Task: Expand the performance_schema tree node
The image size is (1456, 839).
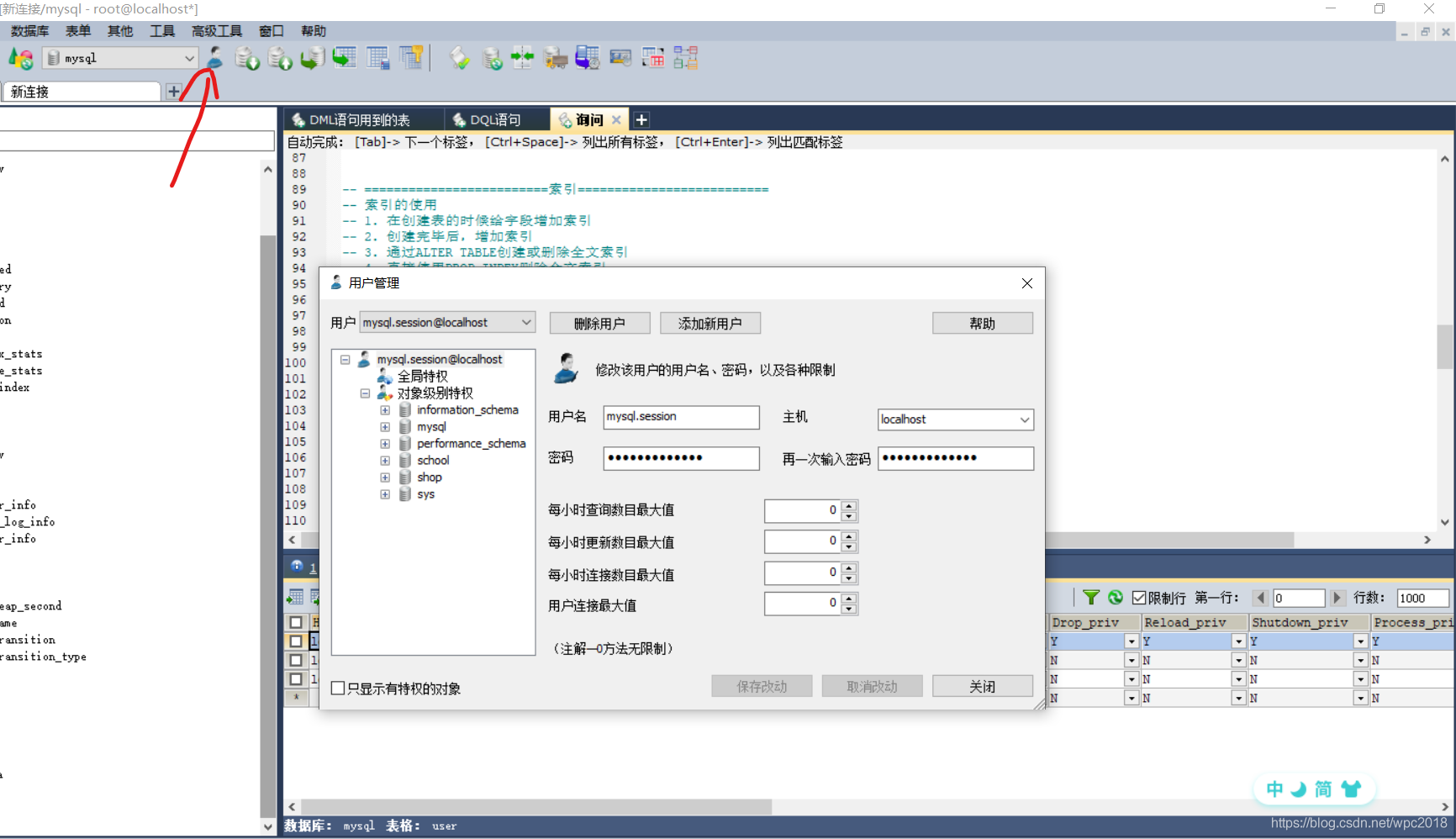Action: pos(385,444)
